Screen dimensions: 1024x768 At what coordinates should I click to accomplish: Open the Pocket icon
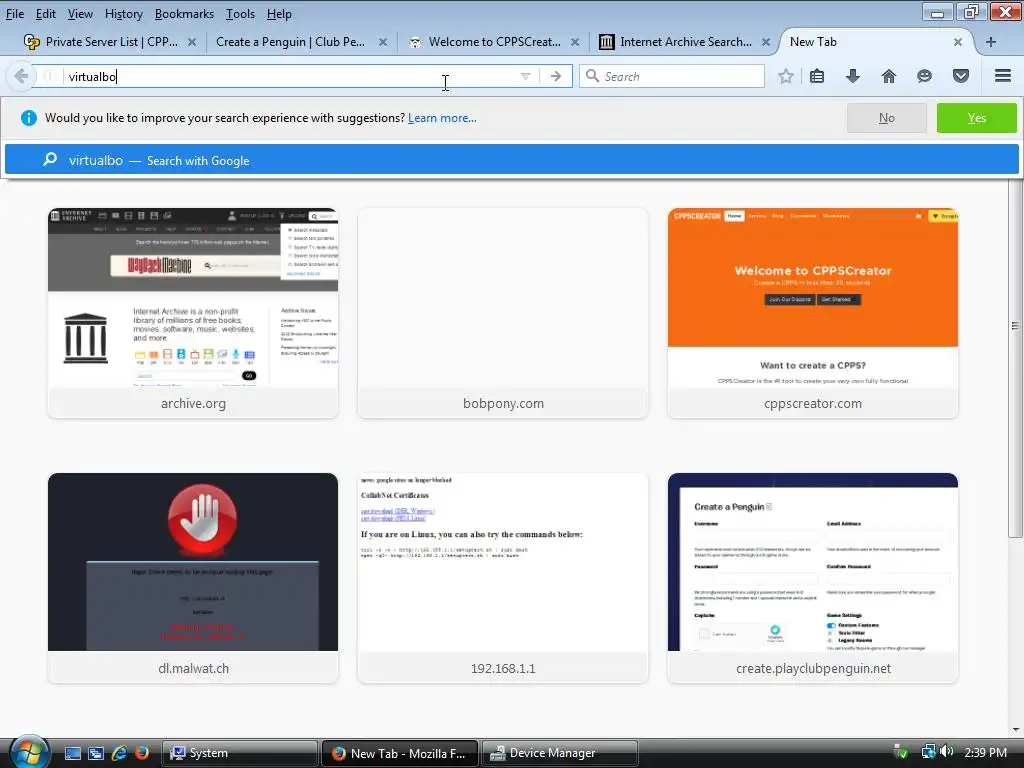tap(960, 76)
